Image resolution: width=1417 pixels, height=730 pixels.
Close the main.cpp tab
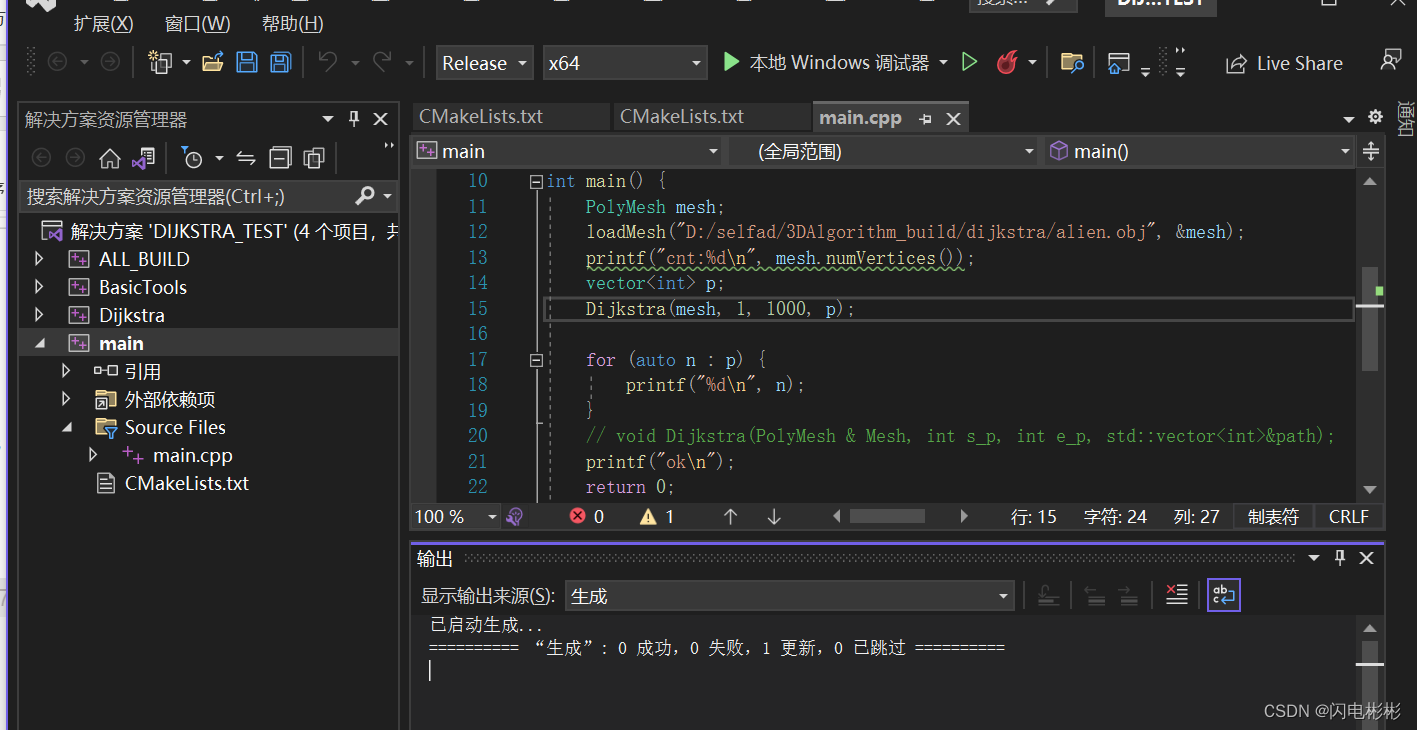[953, 119]
